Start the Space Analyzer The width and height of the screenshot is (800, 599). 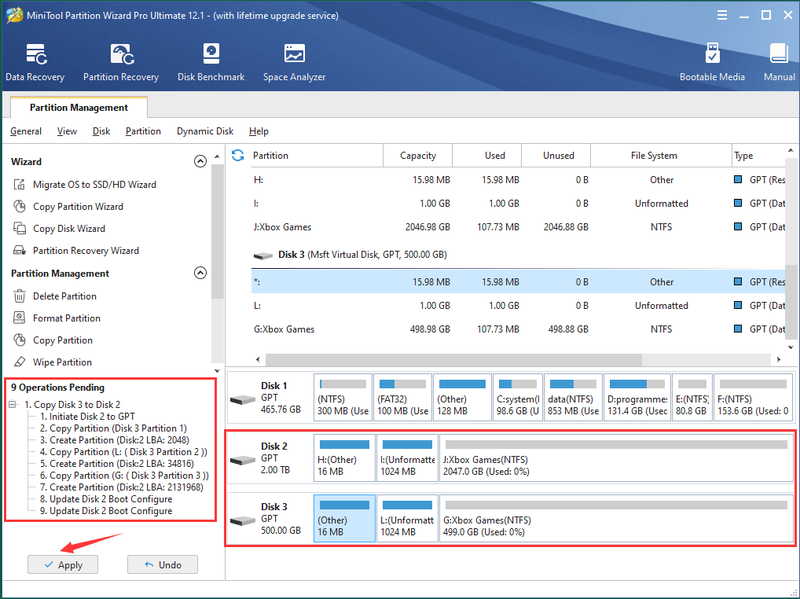tap(294, 63)
